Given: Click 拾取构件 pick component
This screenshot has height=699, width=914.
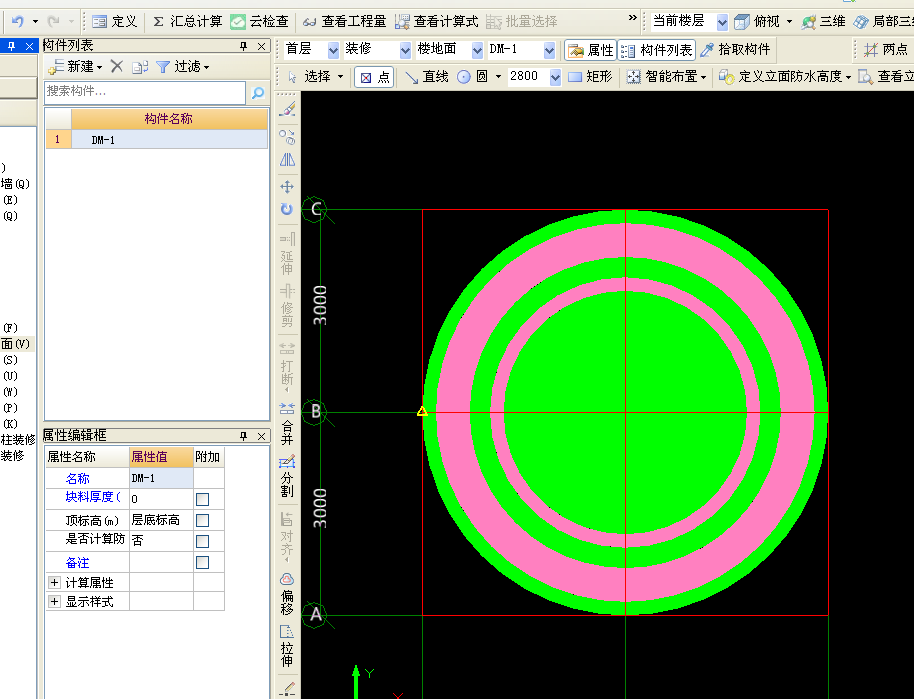Looking at the screenshot, I should pos(735,50).
